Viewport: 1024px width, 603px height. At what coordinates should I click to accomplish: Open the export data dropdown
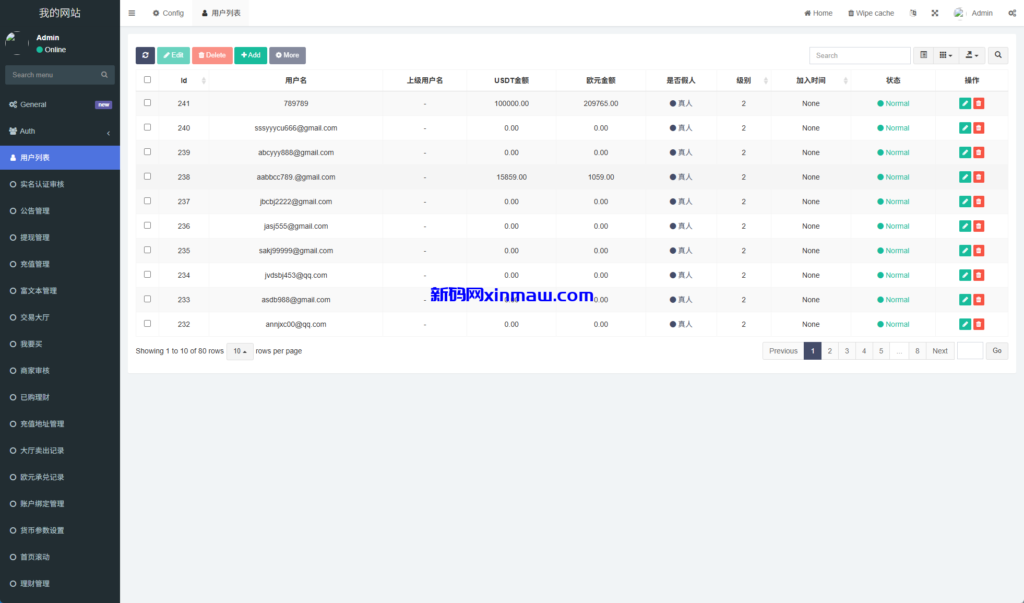pyautogui.click(x=972, y=55)
